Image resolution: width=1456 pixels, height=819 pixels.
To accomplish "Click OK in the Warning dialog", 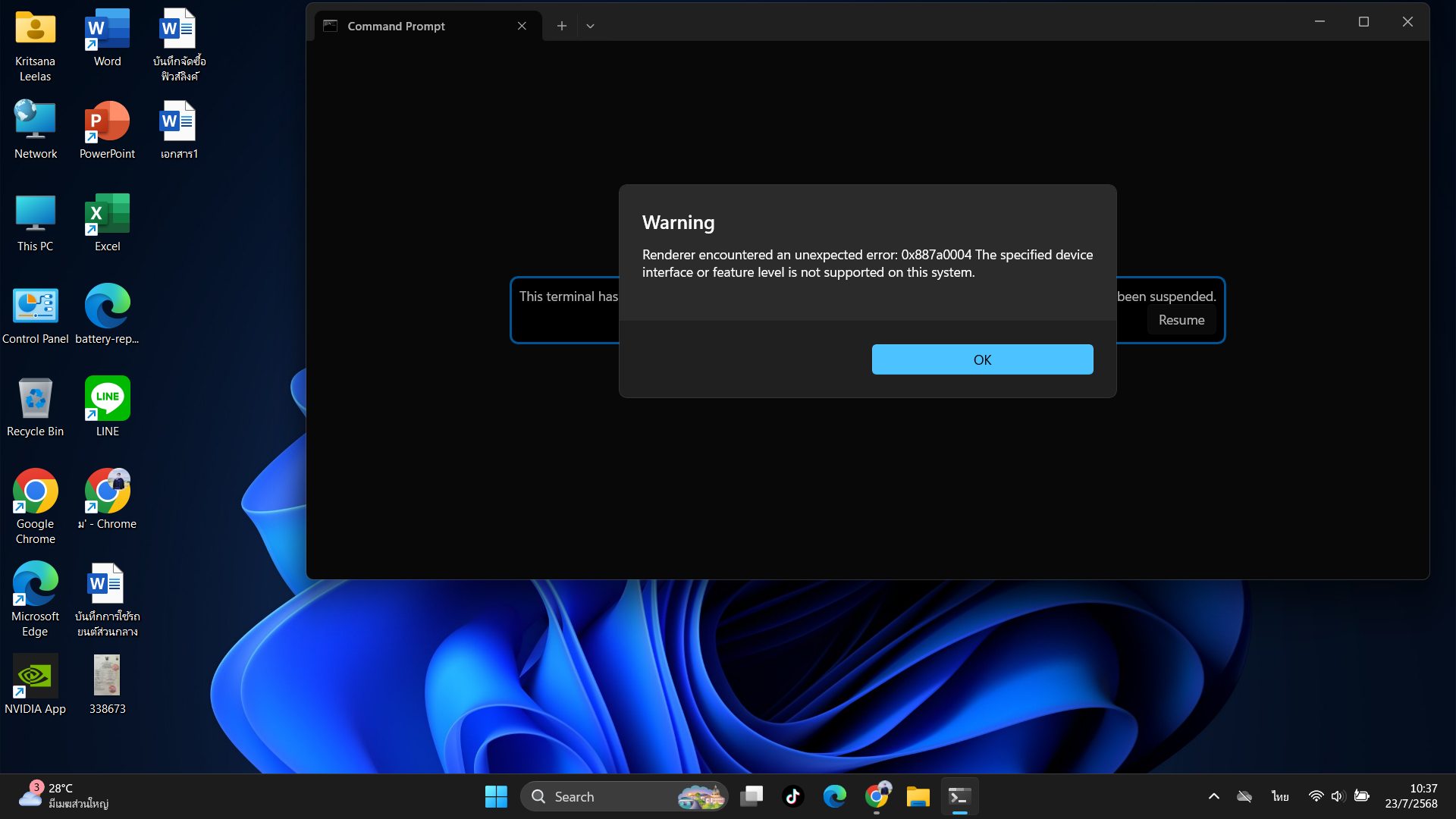I will 982,359.
